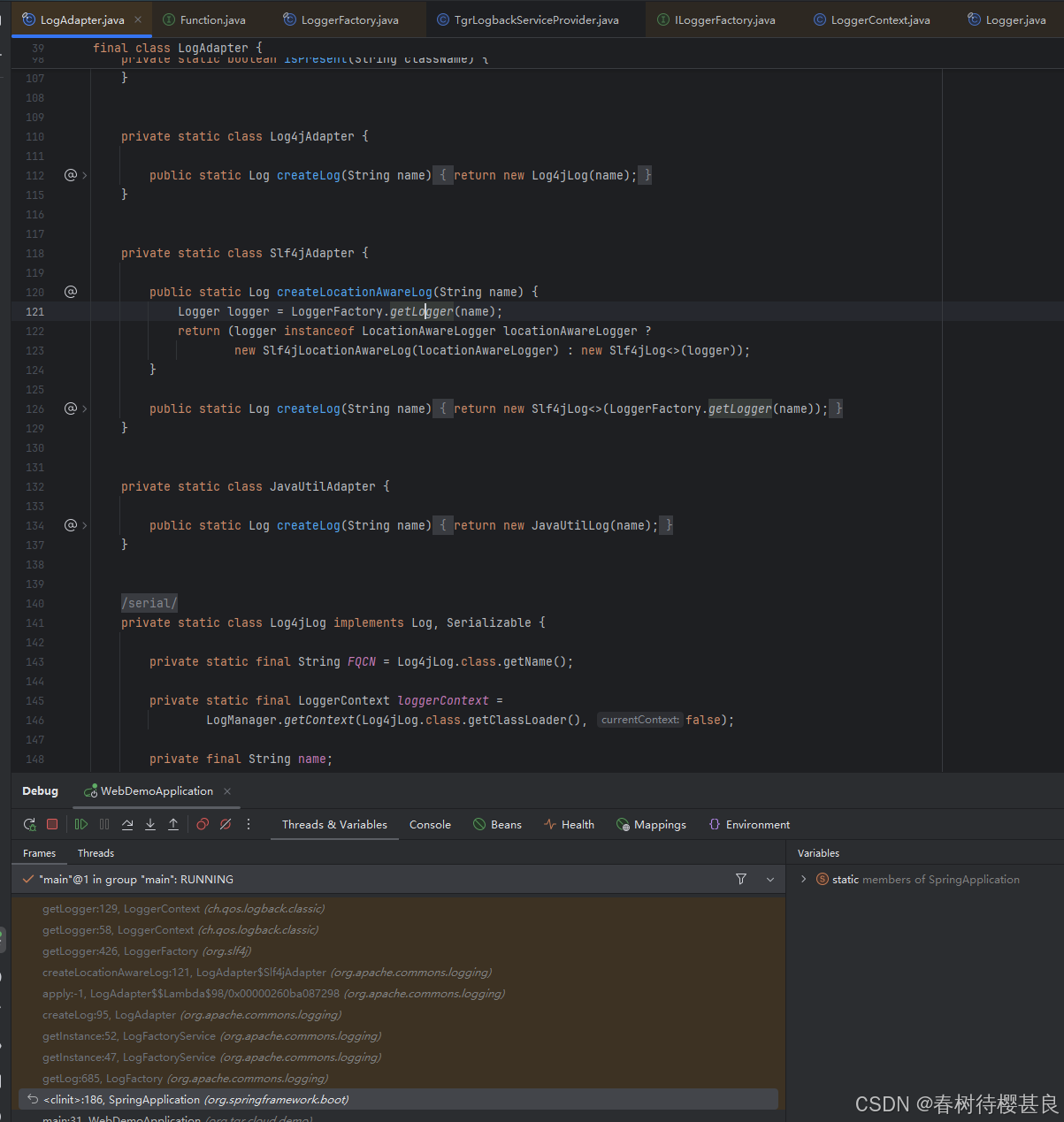Stop the debug session
This screenshot has width=1064, height=1122.
point(52,824)
